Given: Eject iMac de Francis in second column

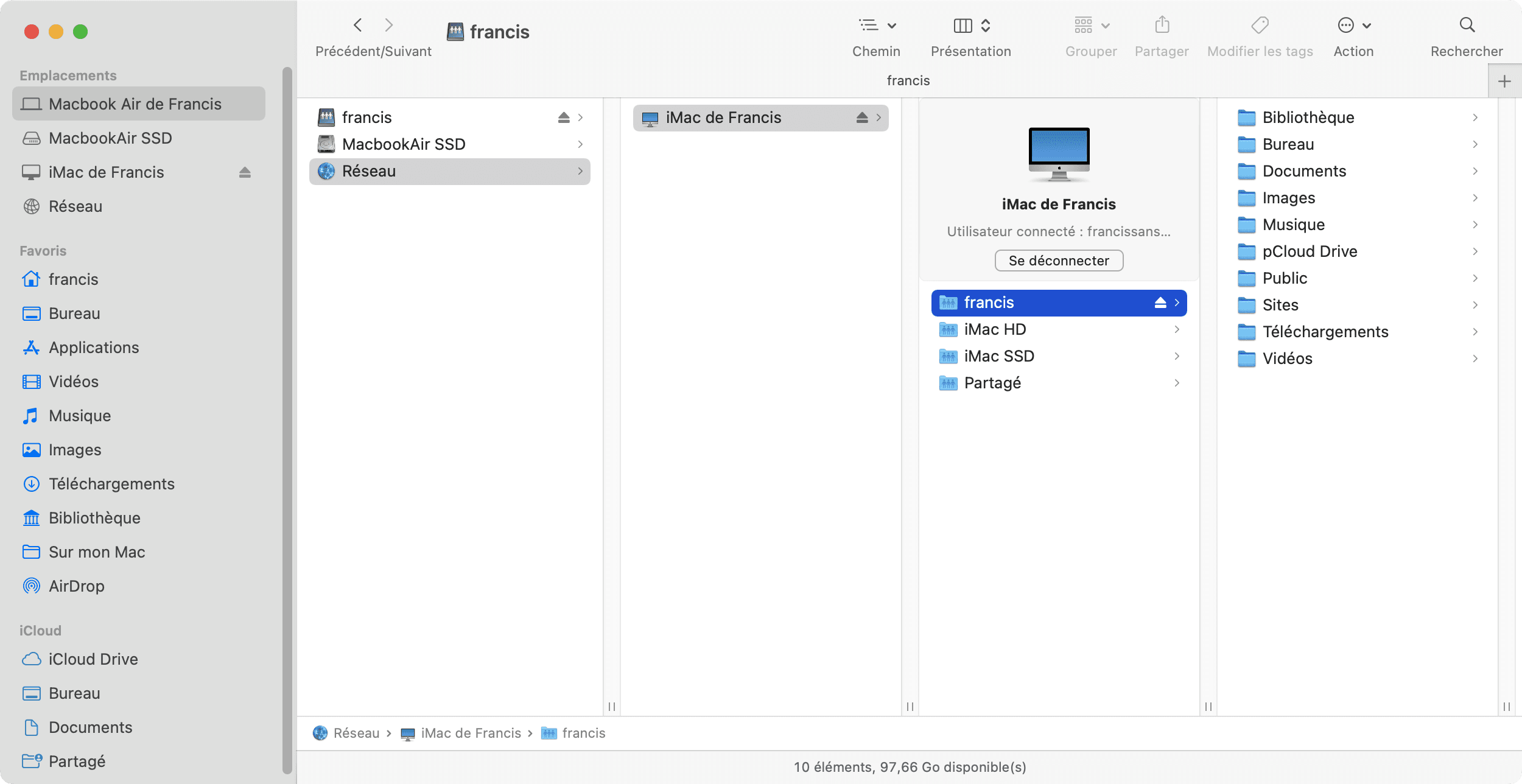Looking at the screenshot, I should pos(862,117).
